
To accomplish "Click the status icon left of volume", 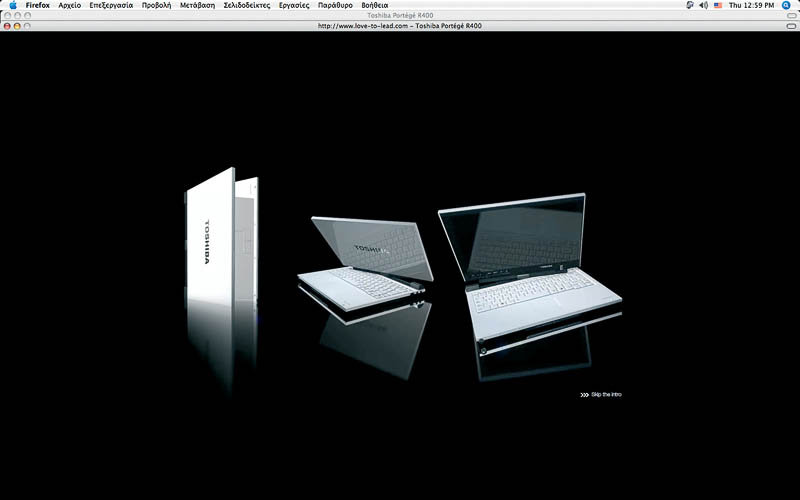I will point(690,5).
